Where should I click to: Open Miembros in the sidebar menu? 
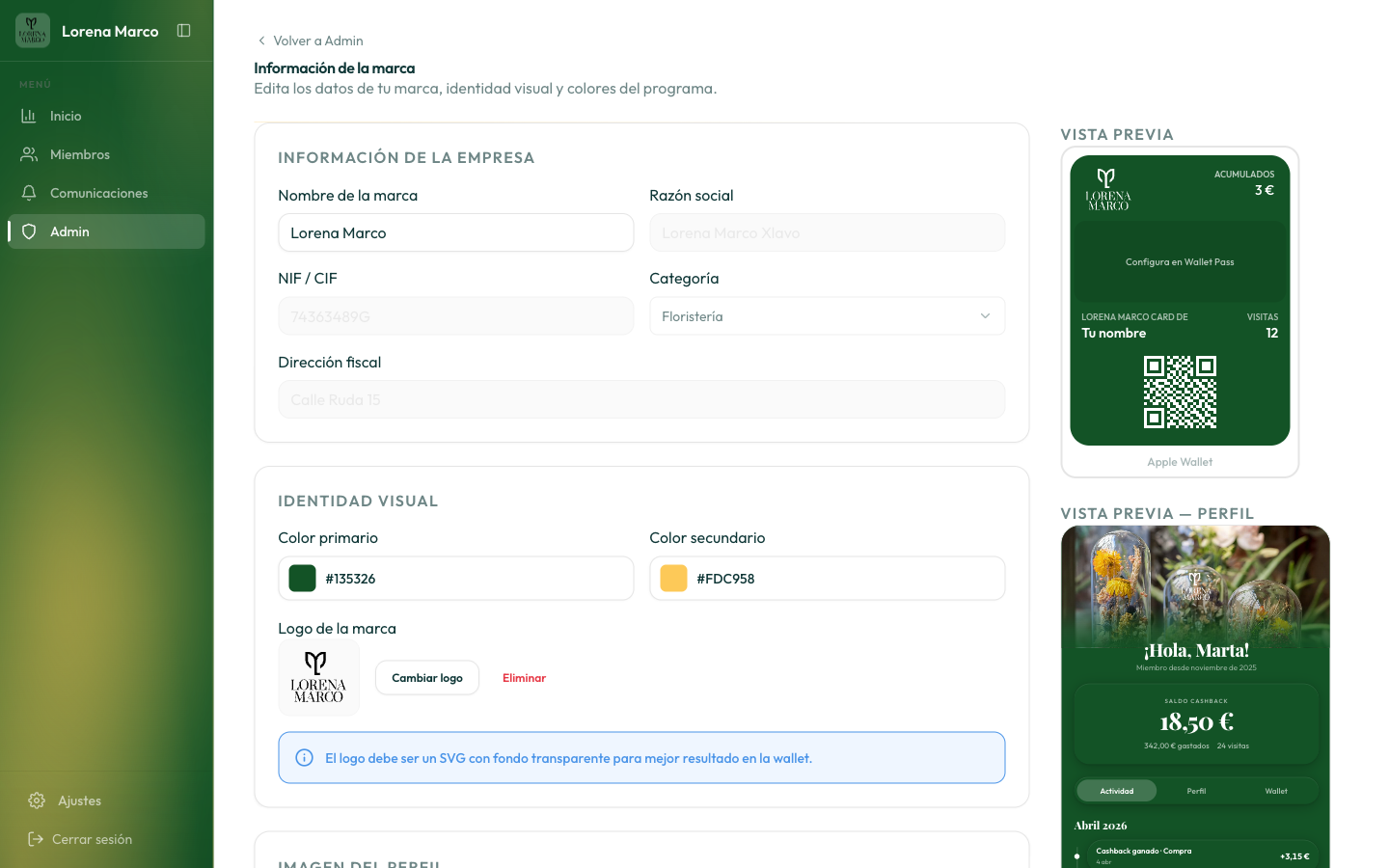click(106, 154)
